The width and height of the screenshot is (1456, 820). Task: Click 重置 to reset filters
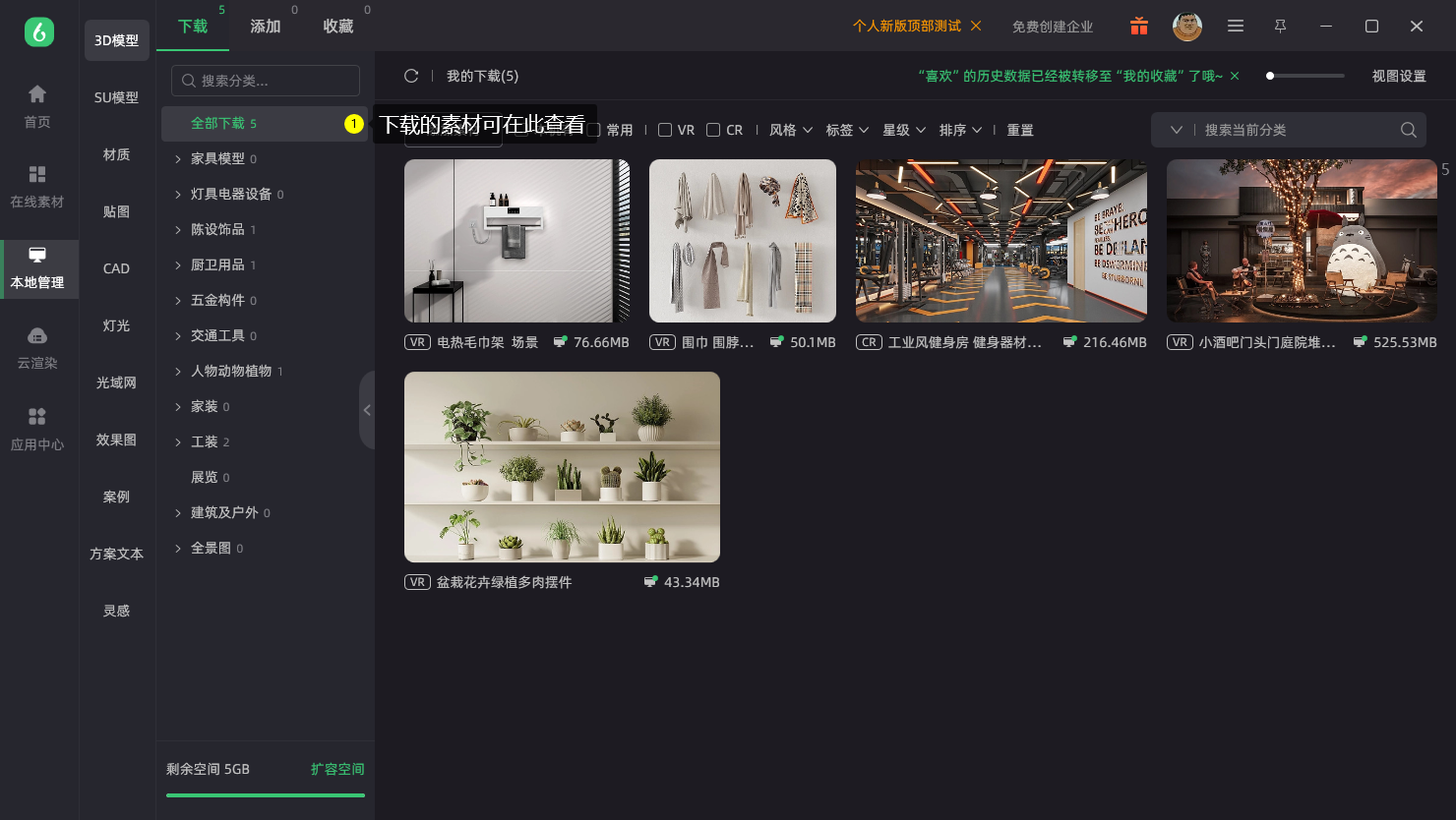tap(1020, 130)
